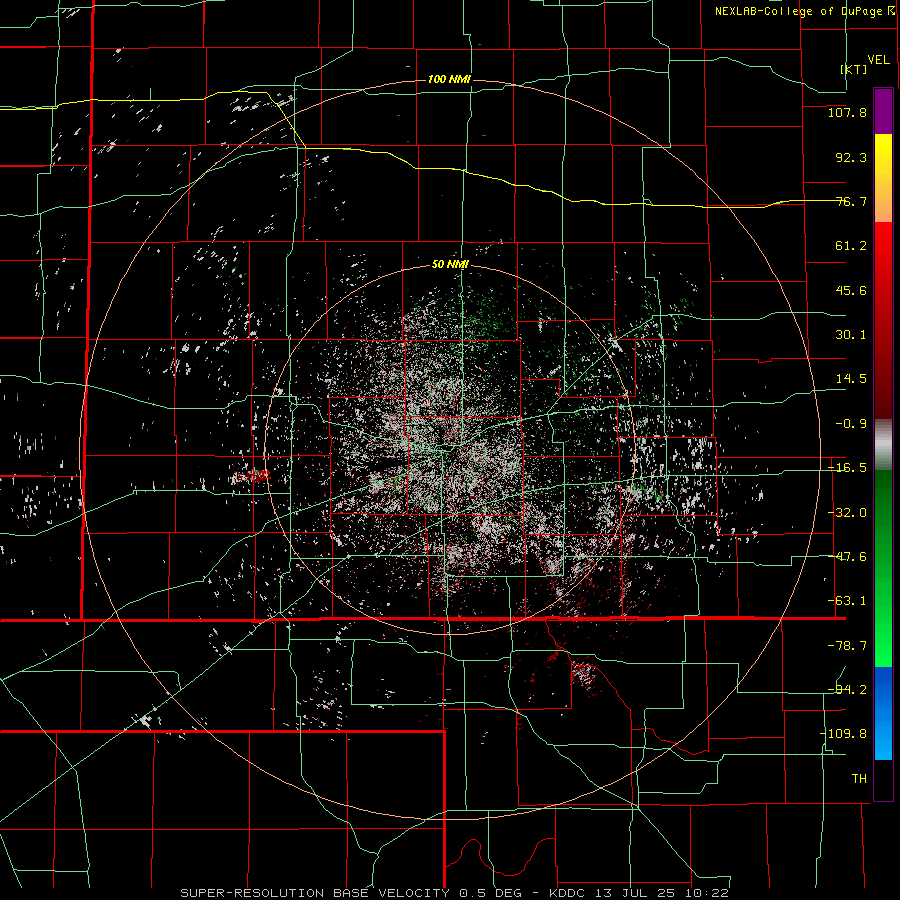Click the 76.7 velocity scale value

click(851, 201)
